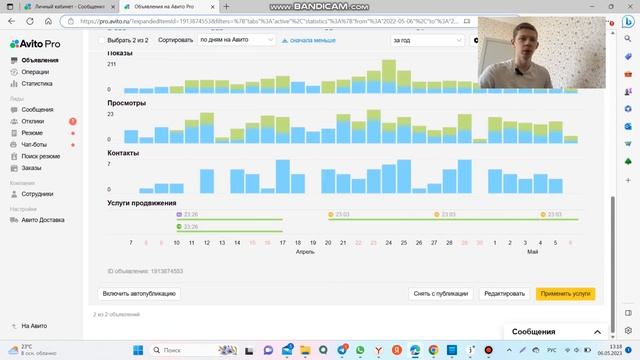The image size is (640, 360).
Task: Open the Сообщения sidebar item
Action: point(37,109)
